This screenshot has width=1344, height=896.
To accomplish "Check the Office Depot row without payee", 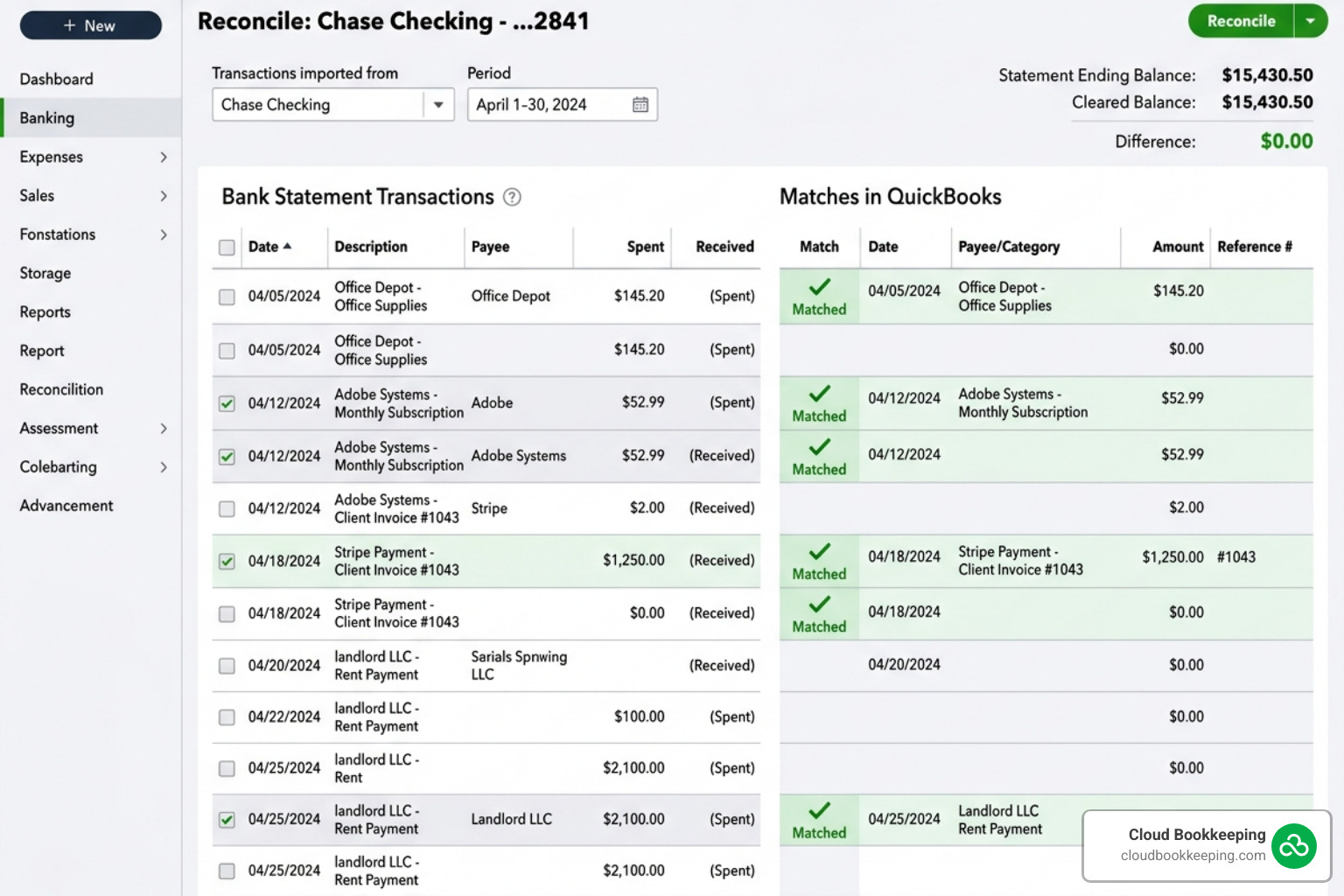I will (227, 351).
